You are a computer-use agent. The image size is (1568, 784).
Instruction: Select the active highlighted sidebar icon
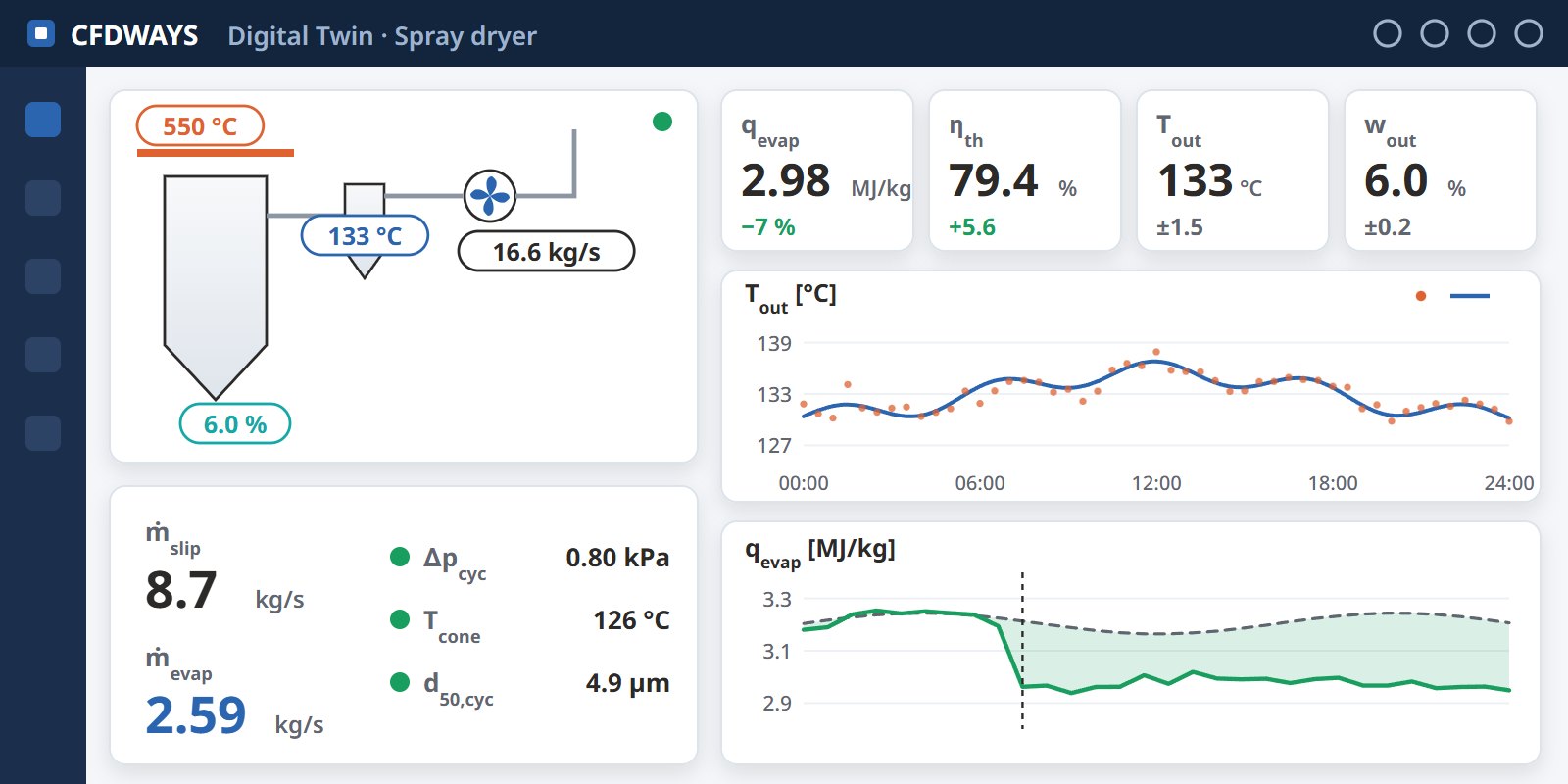[x=43, y=120]
